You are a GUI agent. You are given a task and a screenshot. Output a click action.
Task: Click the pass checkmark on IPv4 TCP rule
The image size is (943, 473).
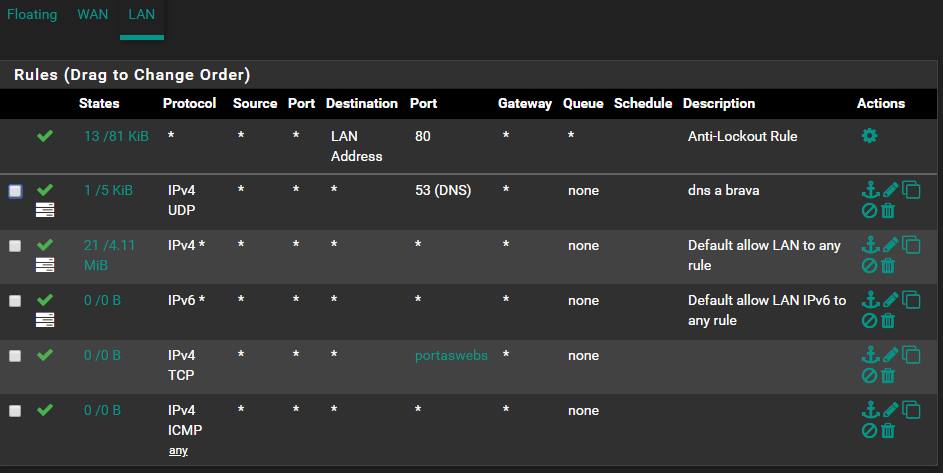(45, 354)
